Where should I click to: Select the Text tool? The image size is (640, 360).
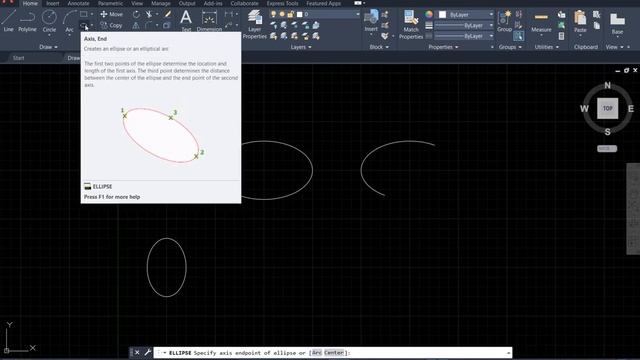(x=186, y=20)
